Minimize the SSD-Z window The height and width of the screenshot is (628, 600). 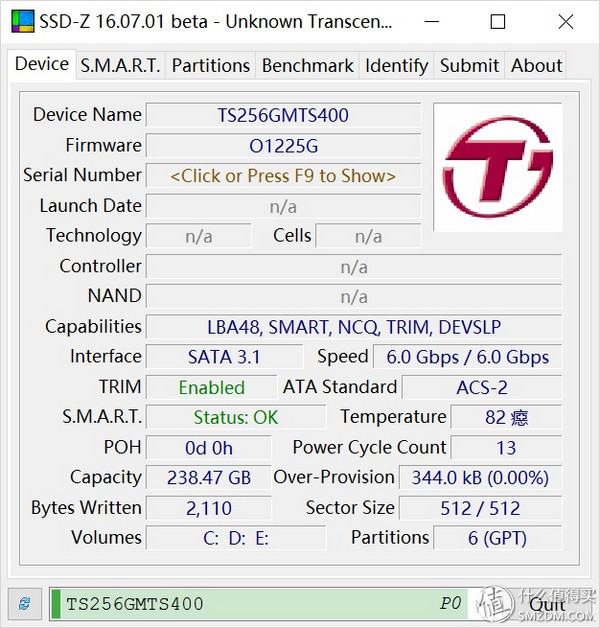(x=433, y=21)
